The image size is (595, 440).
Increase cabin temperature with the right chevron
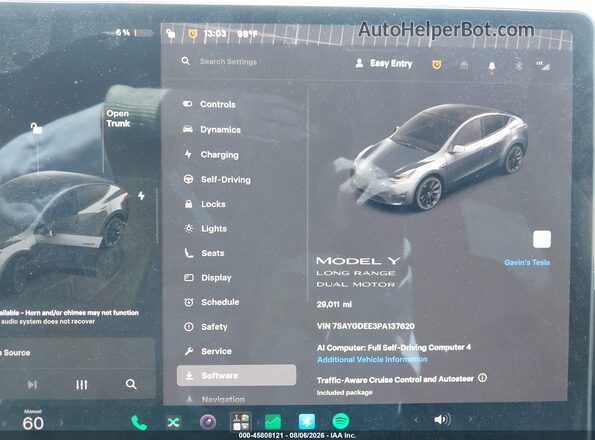(61, 423)
